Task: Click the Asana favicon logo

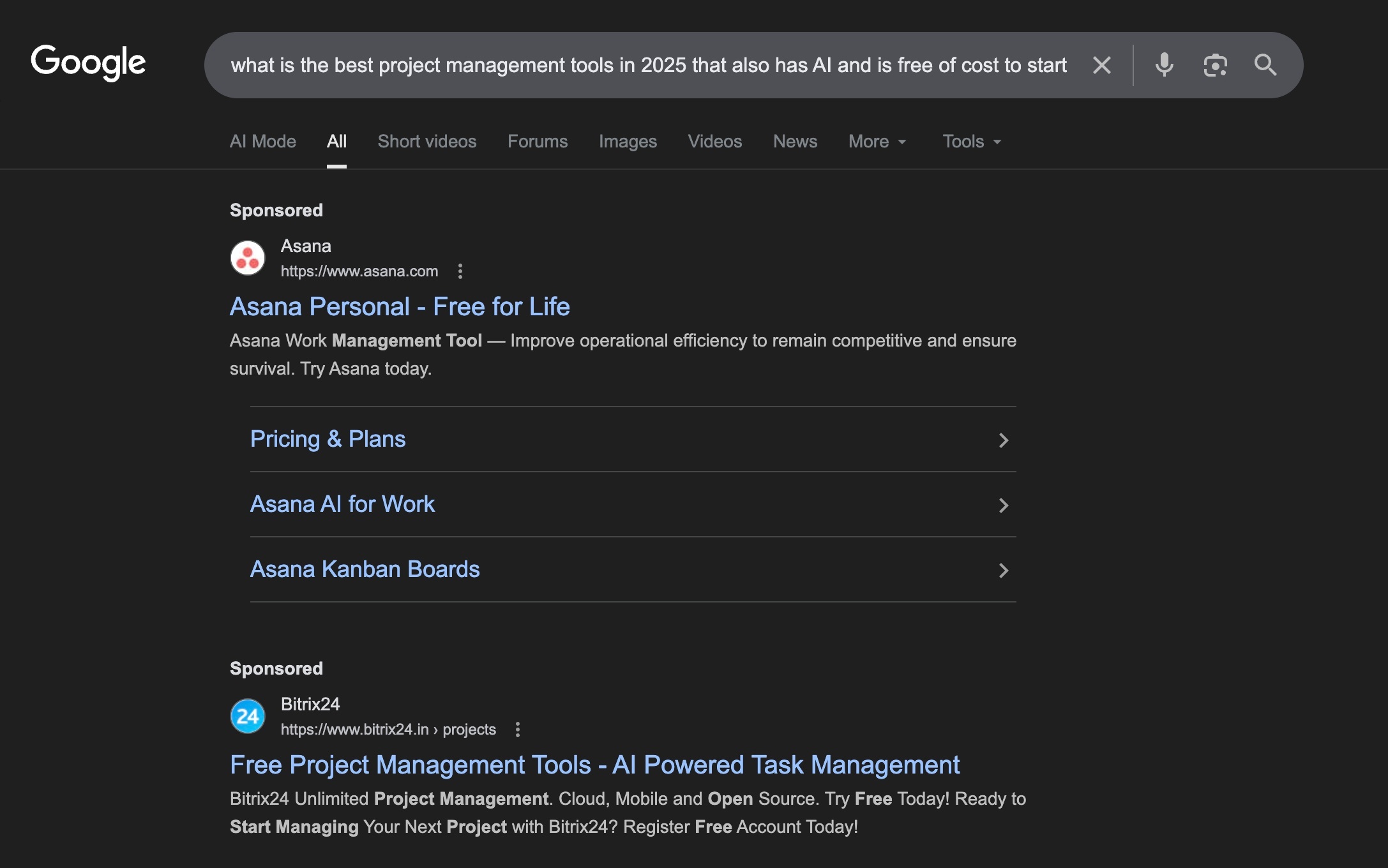Action: pos(247,257)
